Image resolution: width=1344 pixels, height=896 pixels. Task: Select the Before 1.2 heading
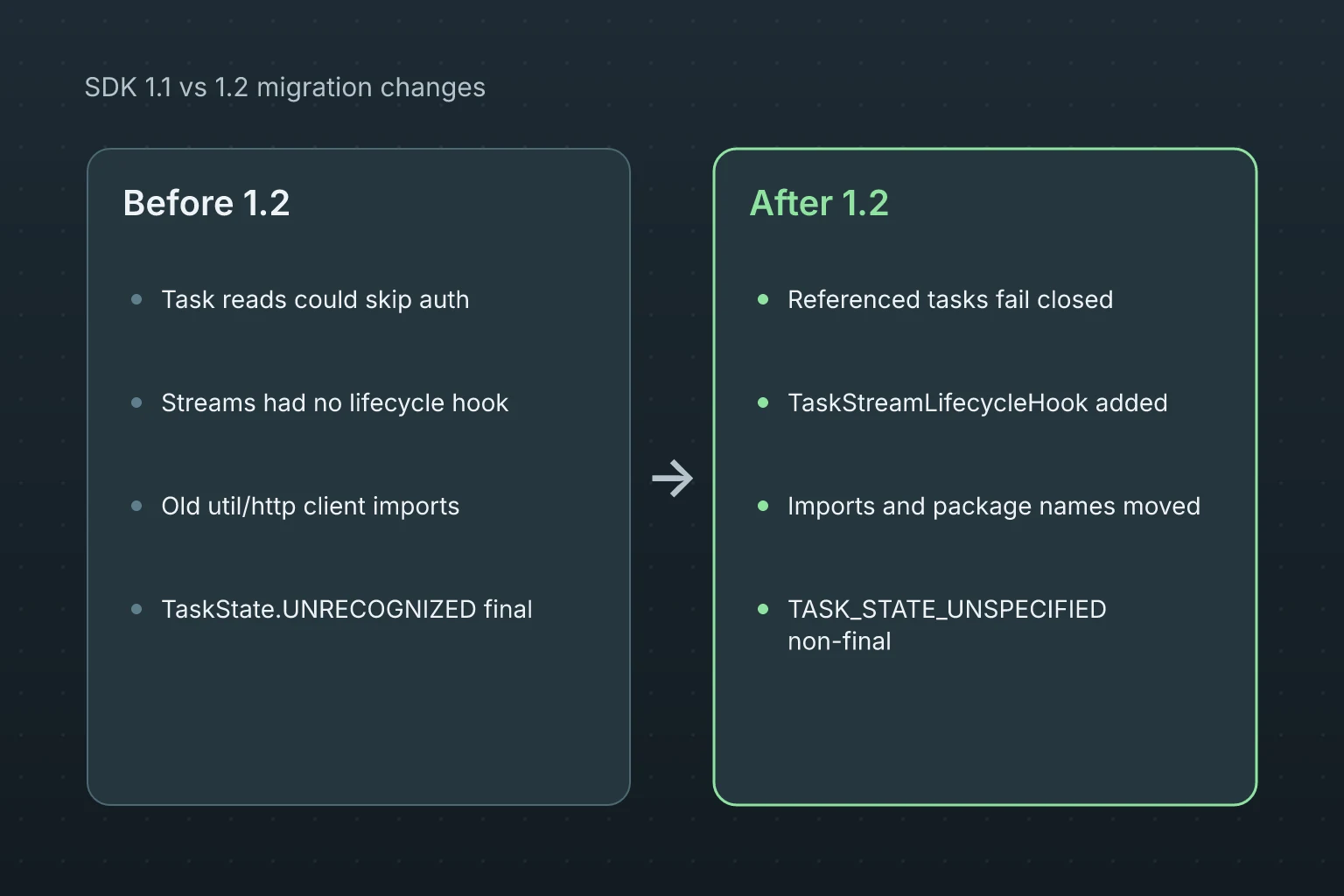[x=206, y=203]
